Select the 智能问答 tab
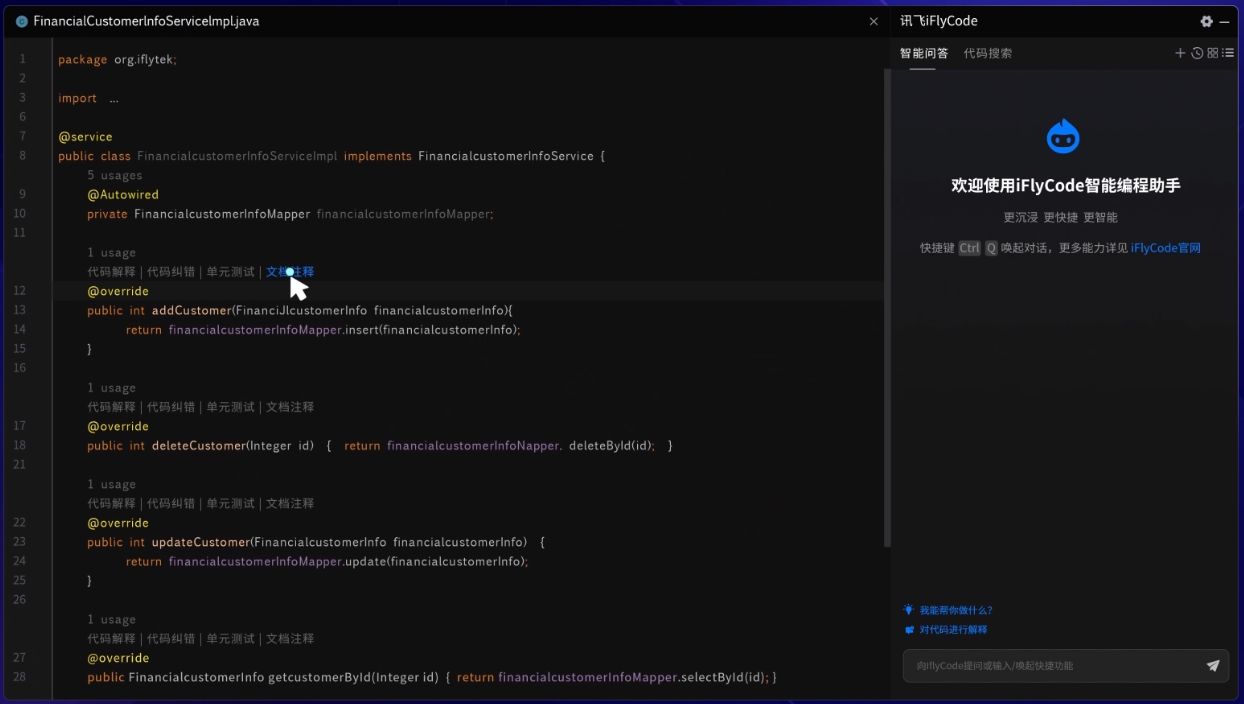 [924, 53]
